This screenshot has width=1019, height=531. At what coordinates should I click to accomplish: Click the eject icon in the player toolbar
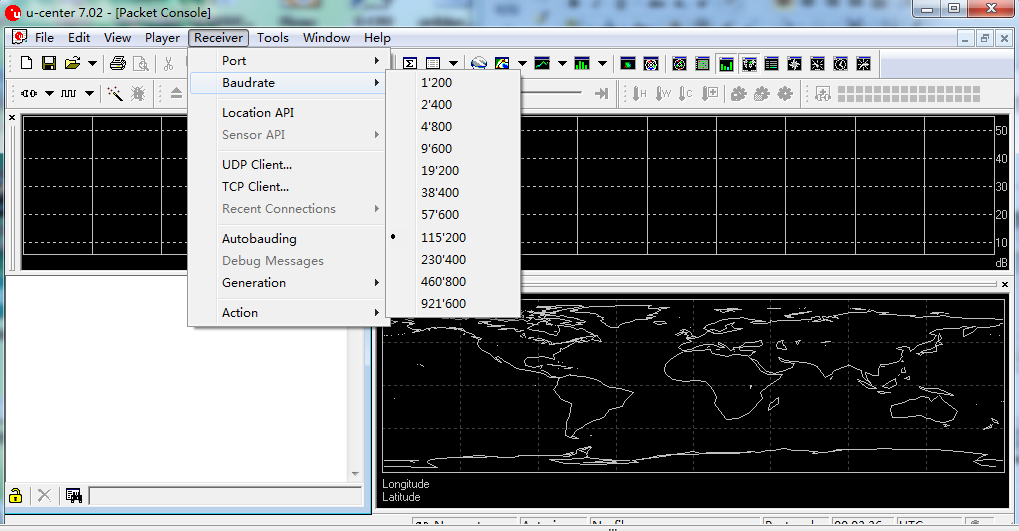[176, 94]
